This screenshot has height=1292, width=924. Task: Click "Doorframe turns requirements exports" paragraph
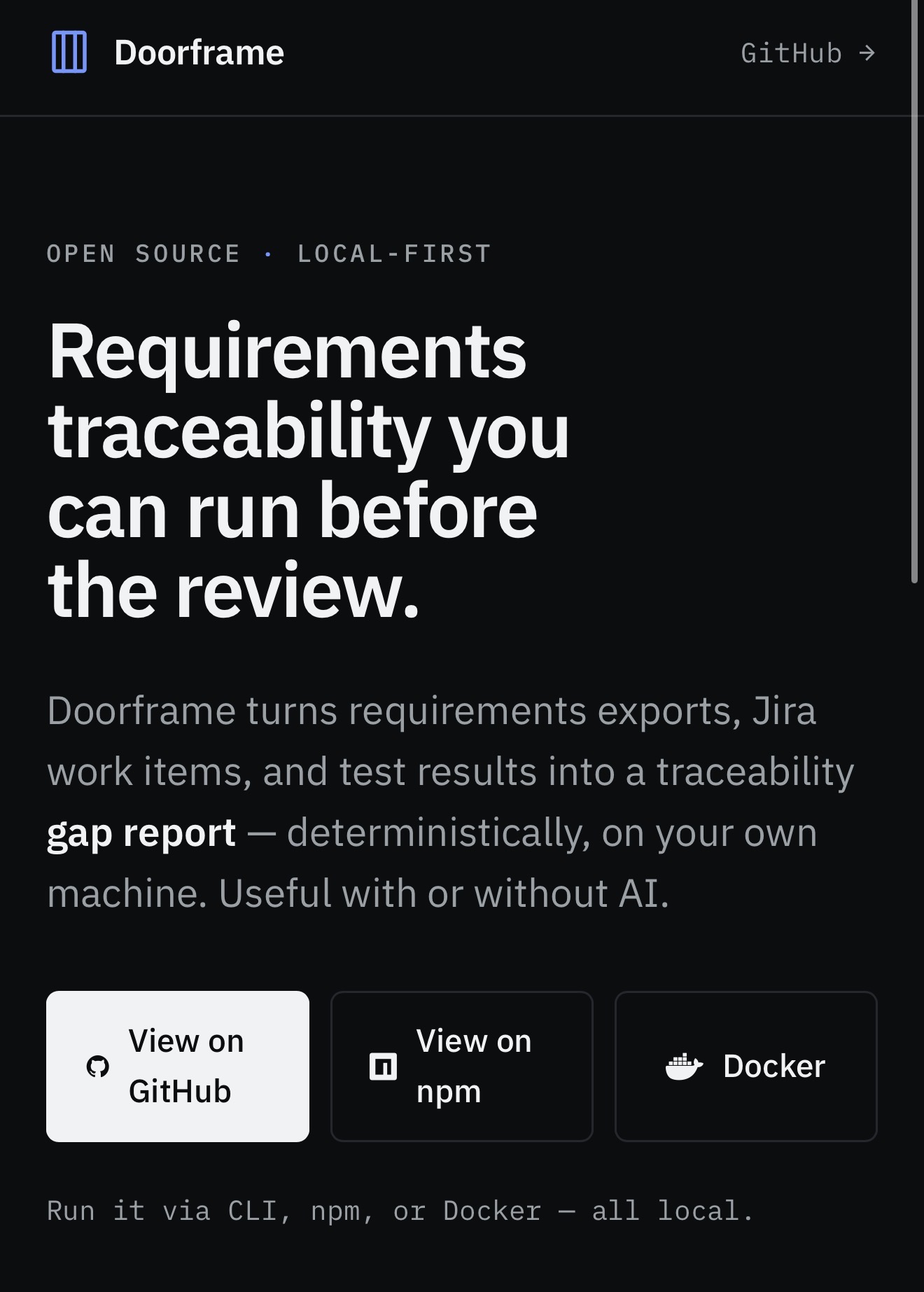(x=451, y=802)
